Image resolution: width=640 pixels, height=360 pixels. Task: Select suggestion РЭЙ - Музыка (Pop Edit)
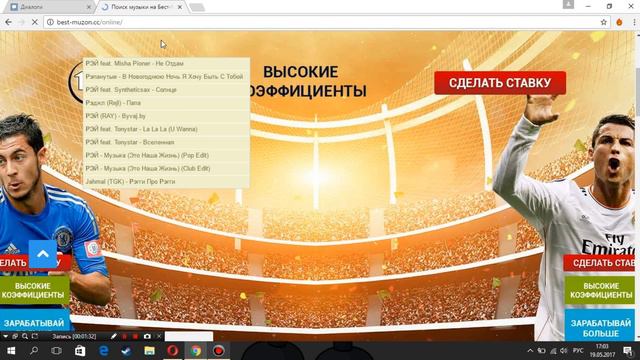(x=166, y=155)
